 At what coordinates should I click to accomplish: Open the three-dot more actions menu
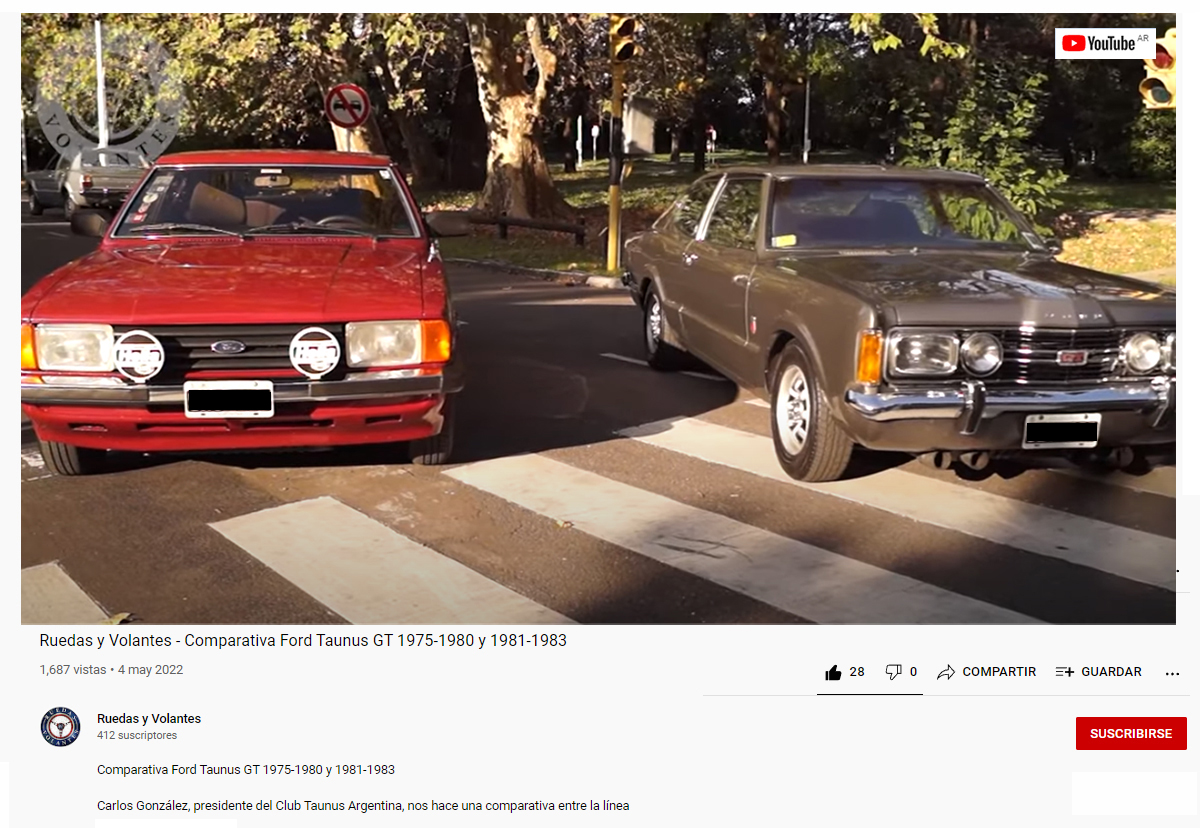pos(1173,673)
